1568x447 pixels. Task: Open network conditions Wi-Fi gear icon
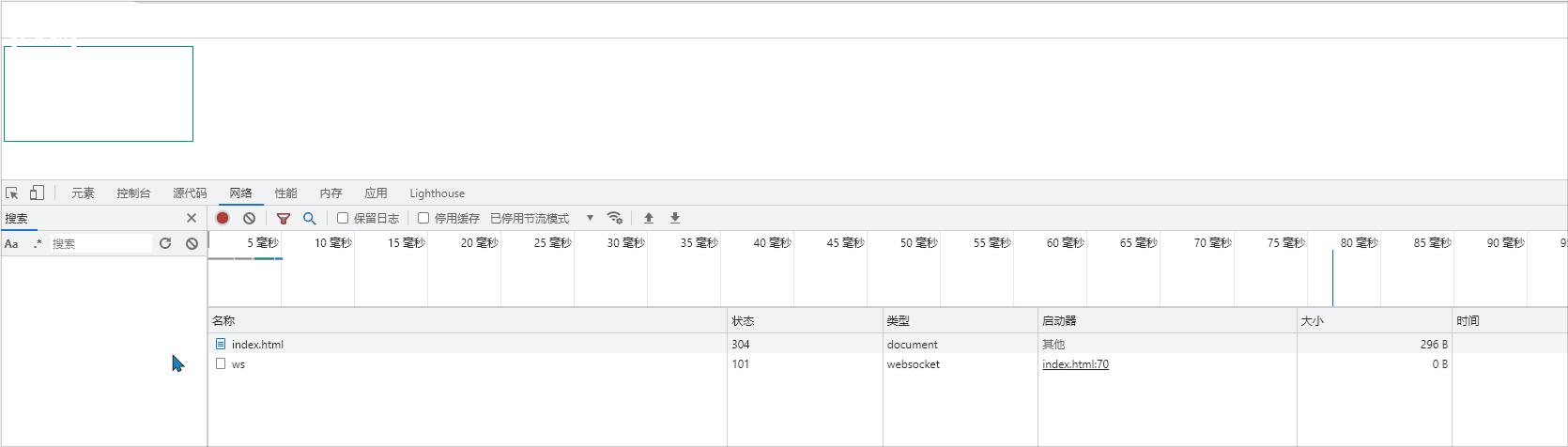point(615,218)
